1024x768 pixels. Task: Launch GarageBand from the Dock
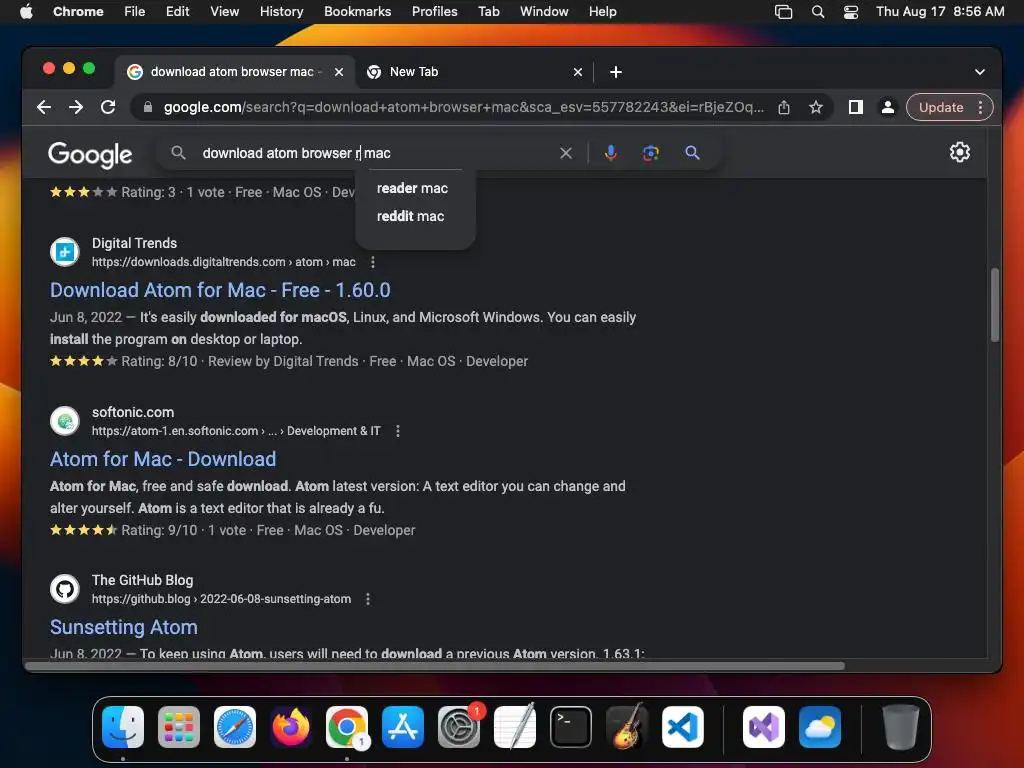click(x=626, y=727)
